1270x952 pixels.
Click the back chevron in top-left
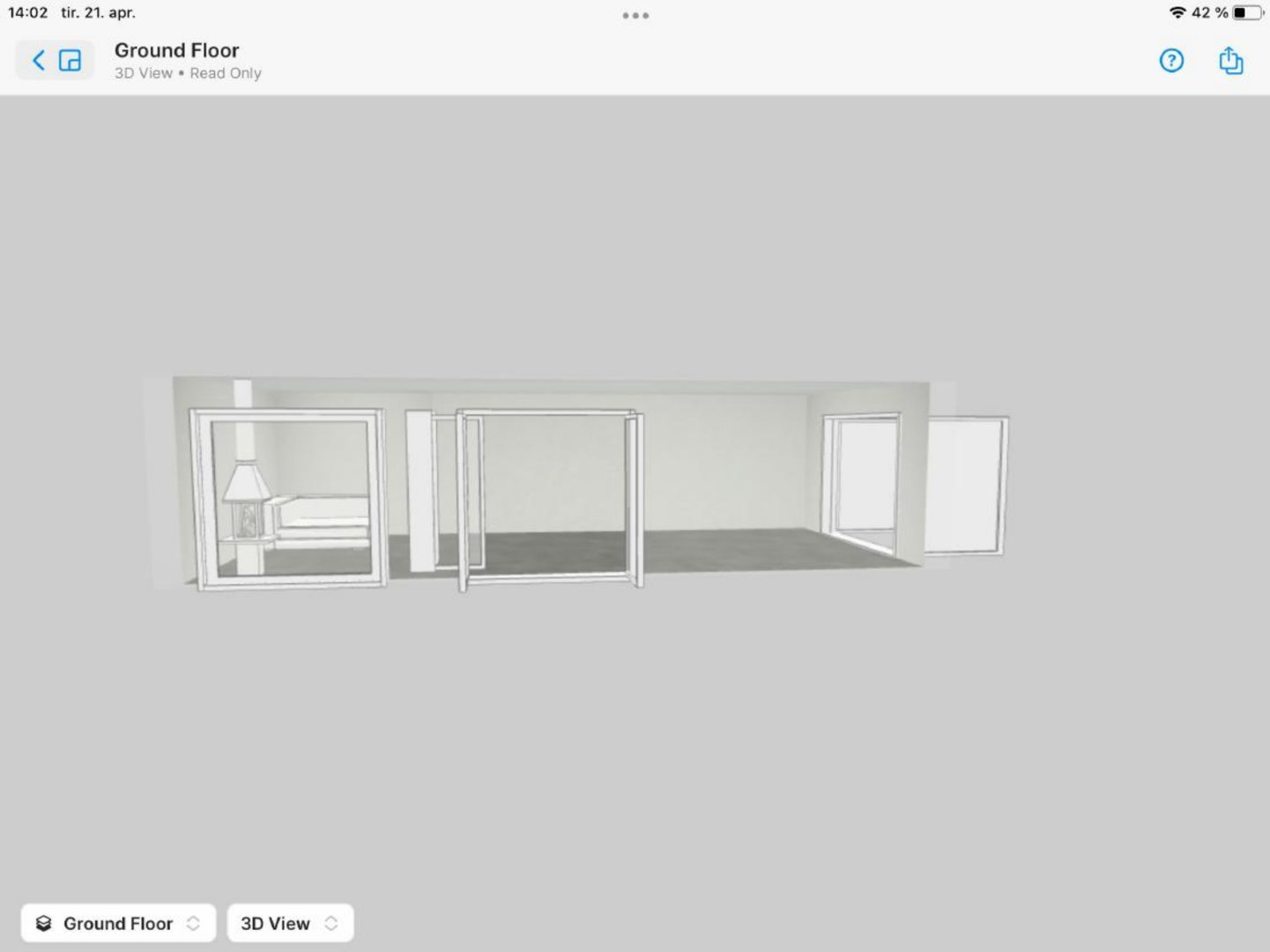tap(37, 60)
